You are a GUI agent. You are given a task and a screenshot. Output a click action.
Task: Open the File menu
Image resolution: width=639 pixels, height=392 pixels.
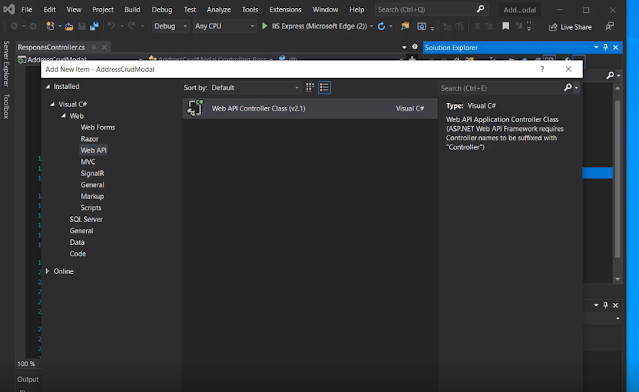pos(26,9)
